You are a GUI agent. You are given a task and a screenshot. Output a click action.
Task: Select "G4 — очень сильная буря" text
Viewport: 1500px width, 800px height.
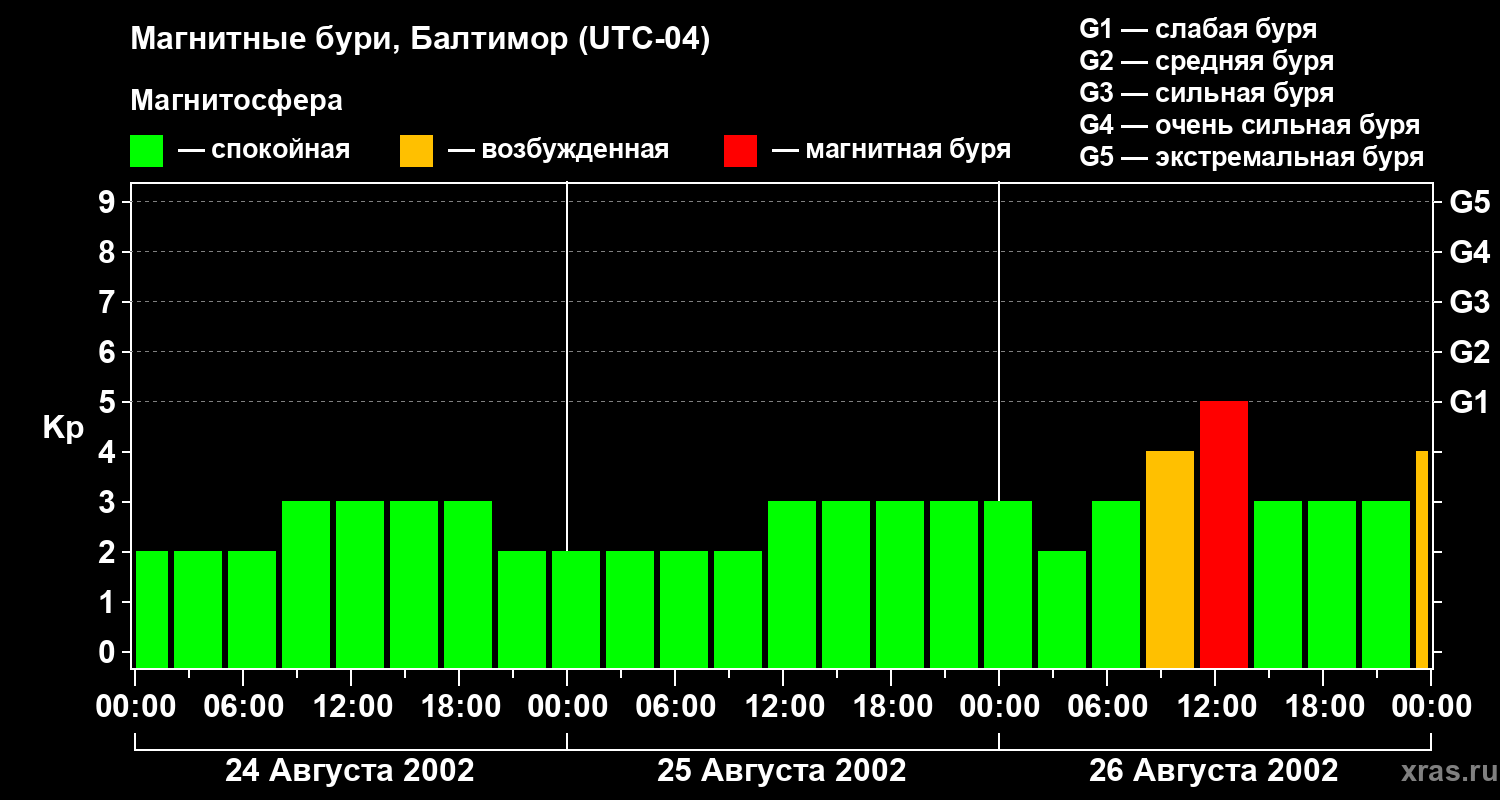click(x=1250, y=125)
